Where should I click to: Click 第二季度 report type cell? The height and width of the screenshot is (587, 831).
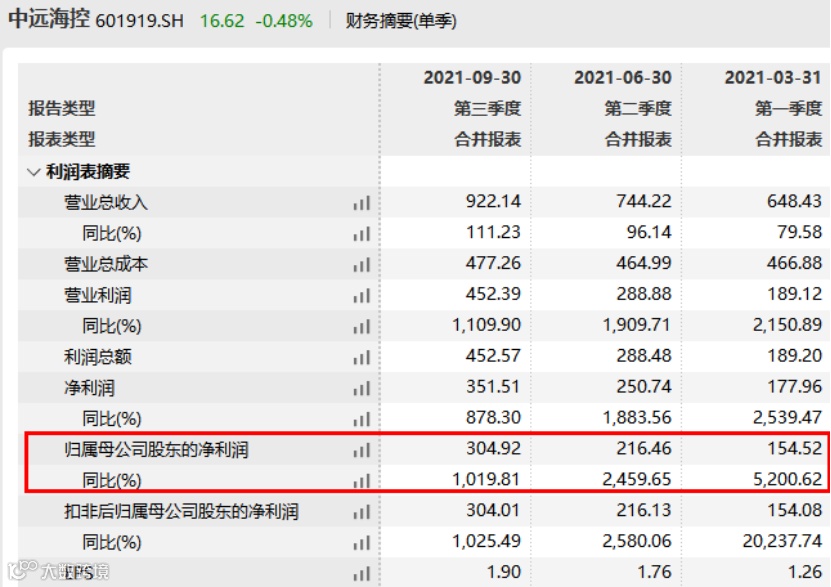click(638, 108)
